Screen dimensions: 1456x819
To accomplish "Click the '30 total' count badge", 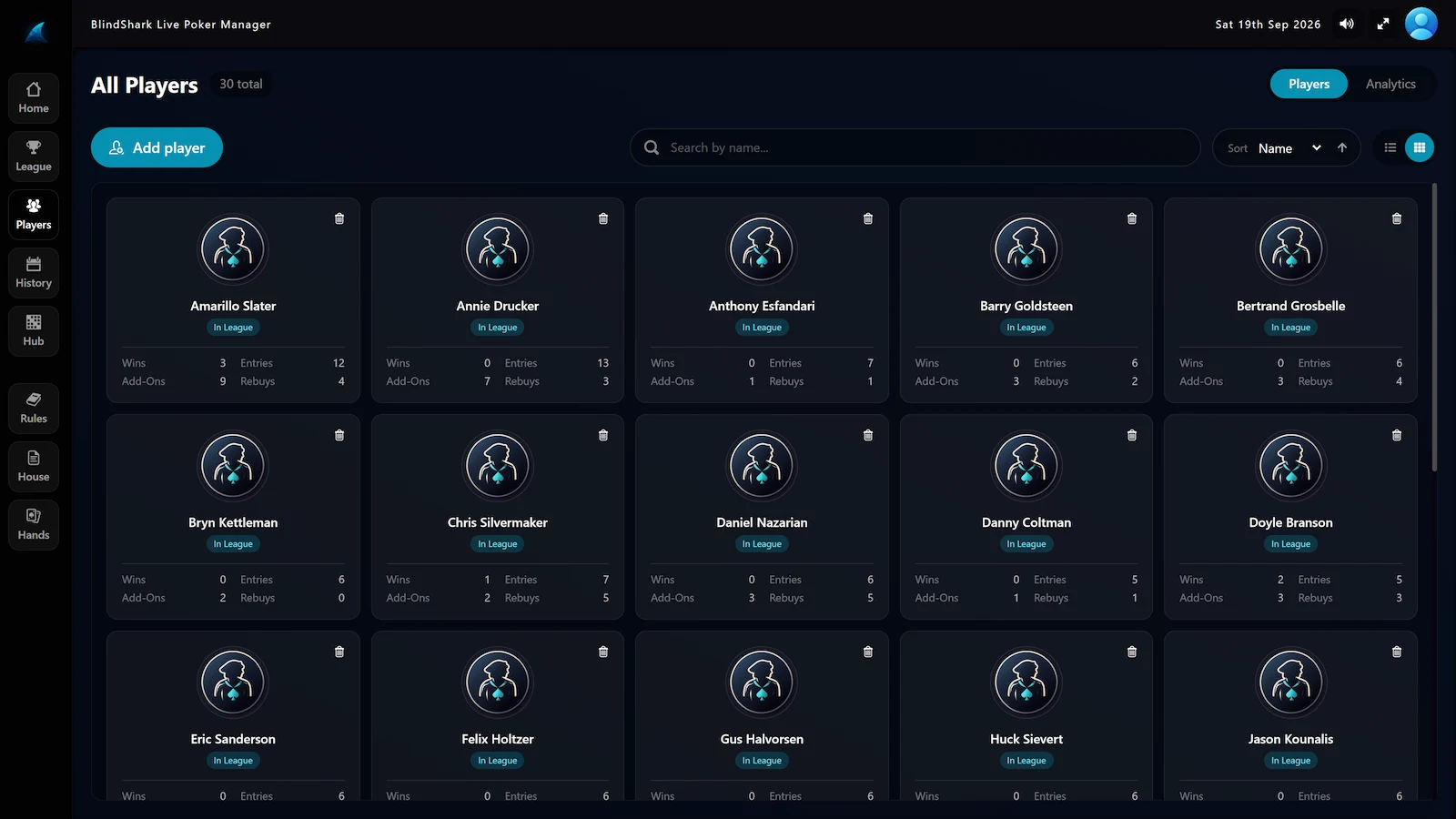I will pyautogui.click(x=241, y=84).
